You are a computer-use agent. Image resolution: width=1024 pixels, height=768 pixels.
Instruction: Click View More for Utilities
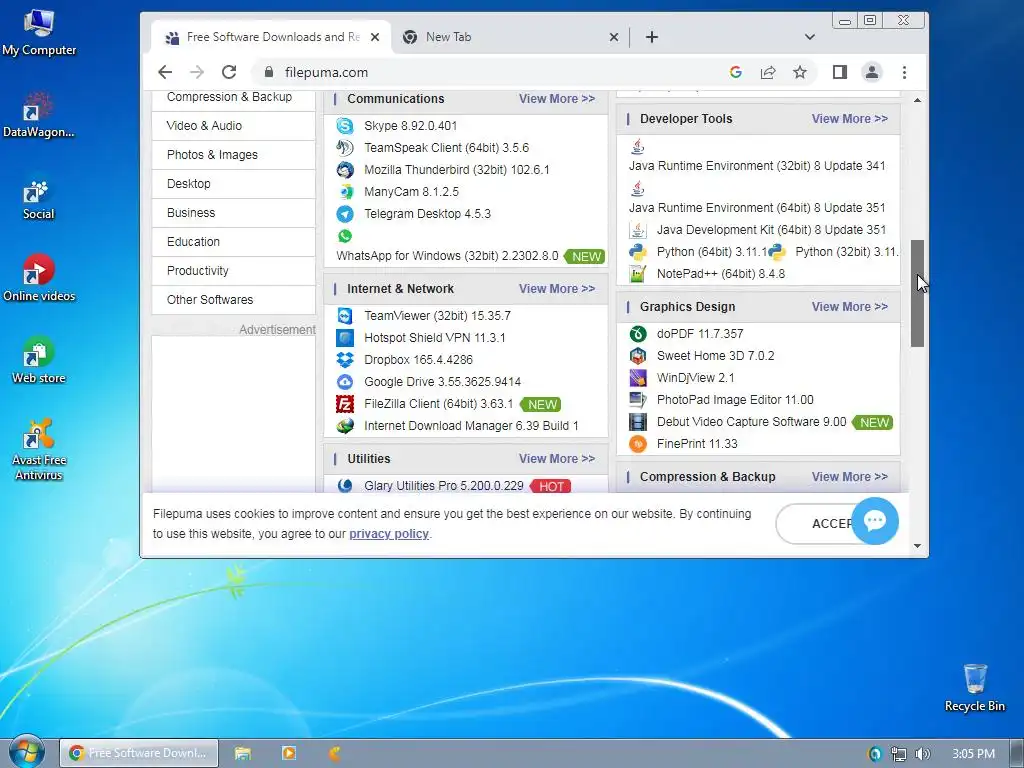pos(557,458)
